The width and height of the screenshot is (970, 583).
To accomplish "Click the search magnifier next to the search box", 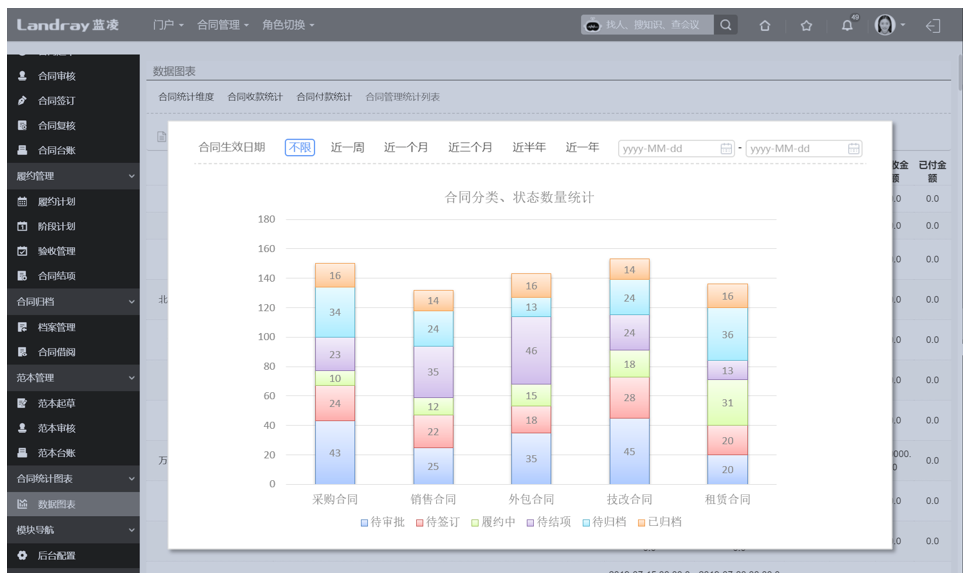I will point(726,24).
